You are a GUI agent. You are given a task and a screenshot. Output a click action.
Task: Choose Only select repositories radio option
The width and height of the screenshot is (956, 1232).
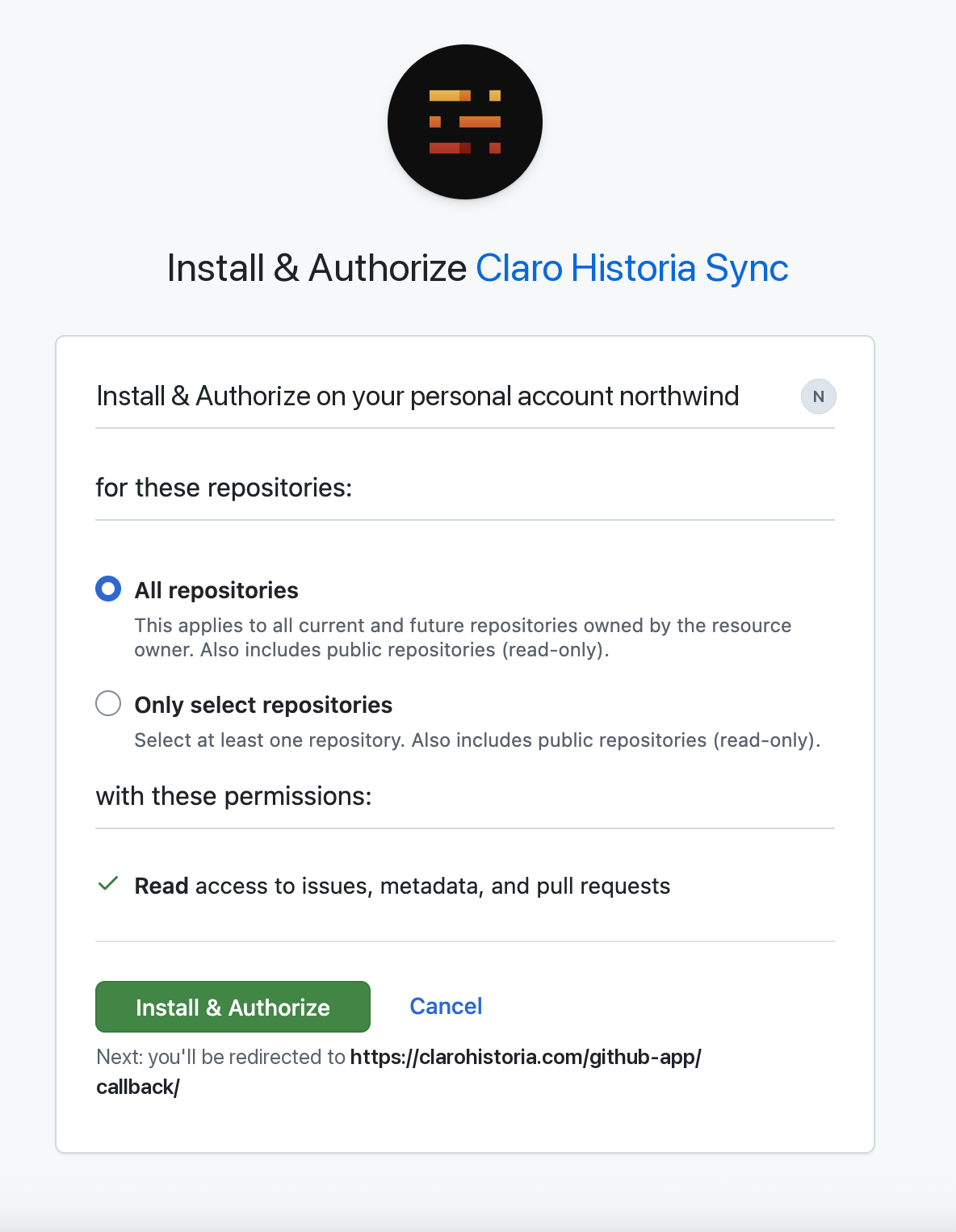pyautogui.click(x=108, y=703)
